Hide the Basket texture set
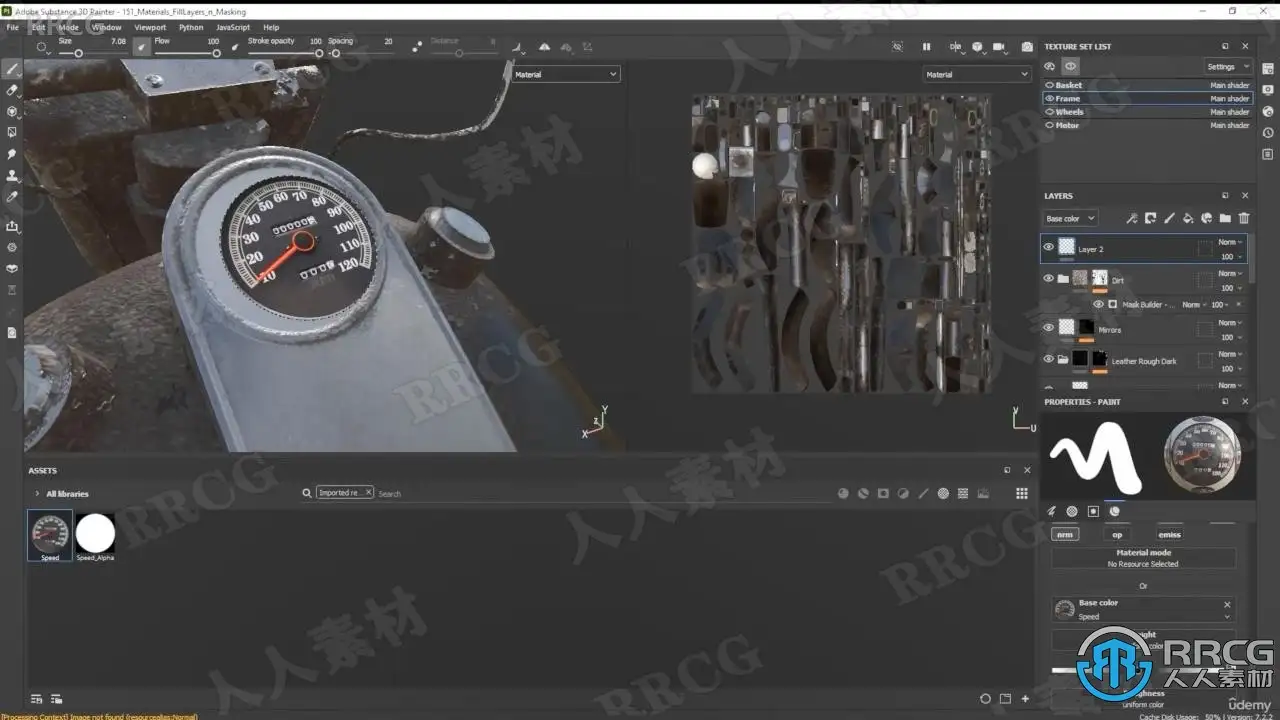Image resolution: width=1280 pixels, height=720 pixels. pos(1049,85)
